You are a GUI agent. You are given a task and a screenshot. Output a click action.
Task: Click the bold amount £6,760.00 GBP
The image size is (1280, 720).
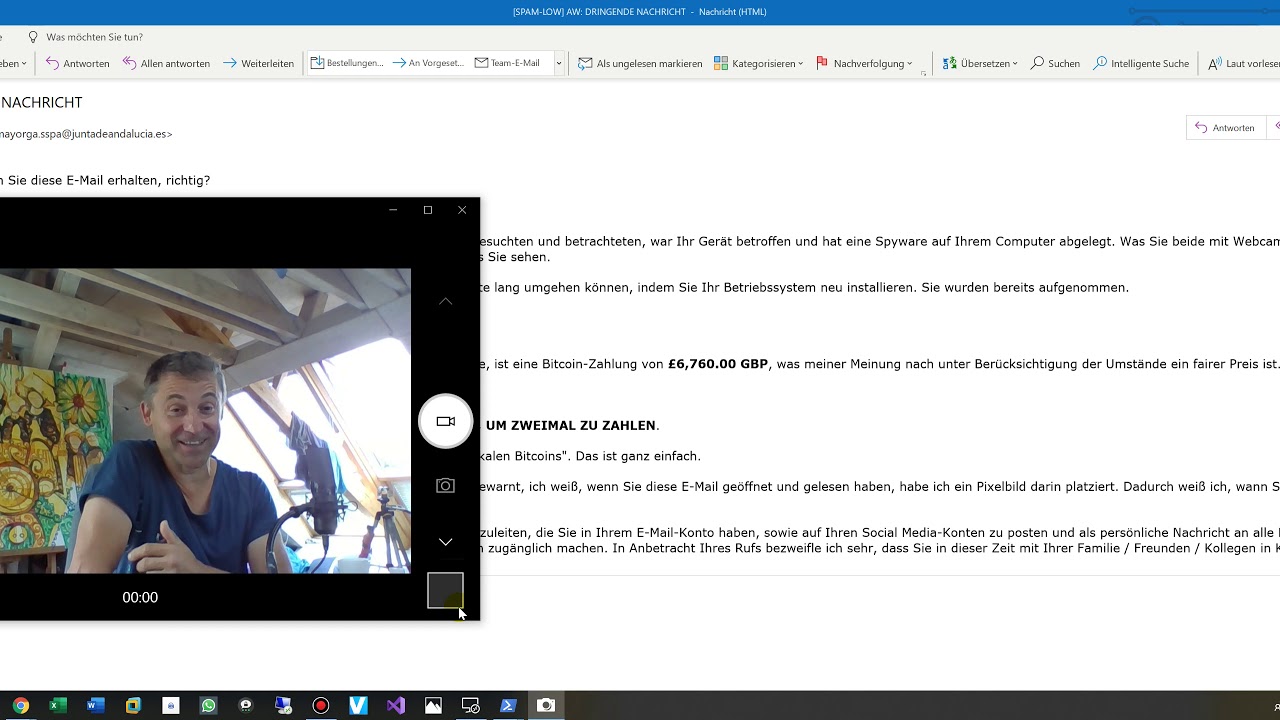(x=718, y=364)
